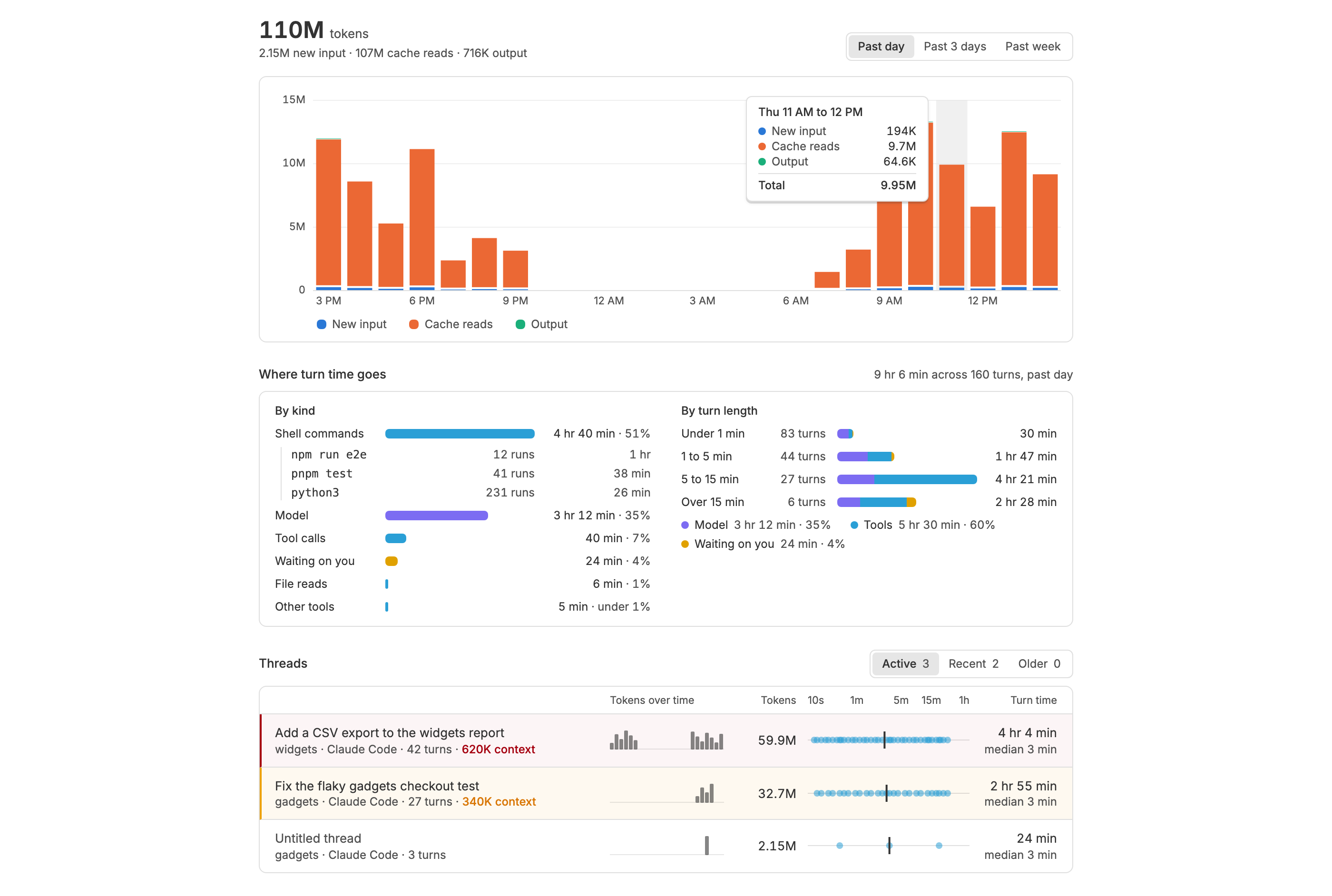Image resolution: width=1332 pixels, height=896 pixels.
Task: Click the Untitled thread turn-time dot plot
Action: pyautogui.click(x=889, y=846)
